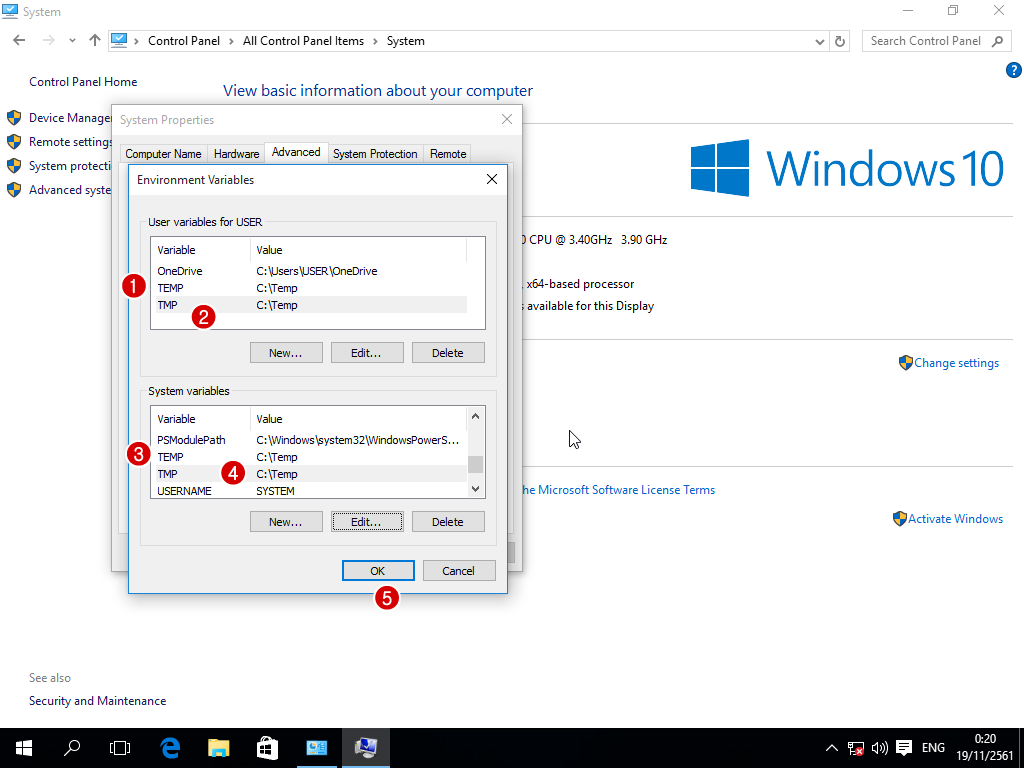Switch to the Computer Name tab
1024x768 pixels.
click(x=163, y=153)
